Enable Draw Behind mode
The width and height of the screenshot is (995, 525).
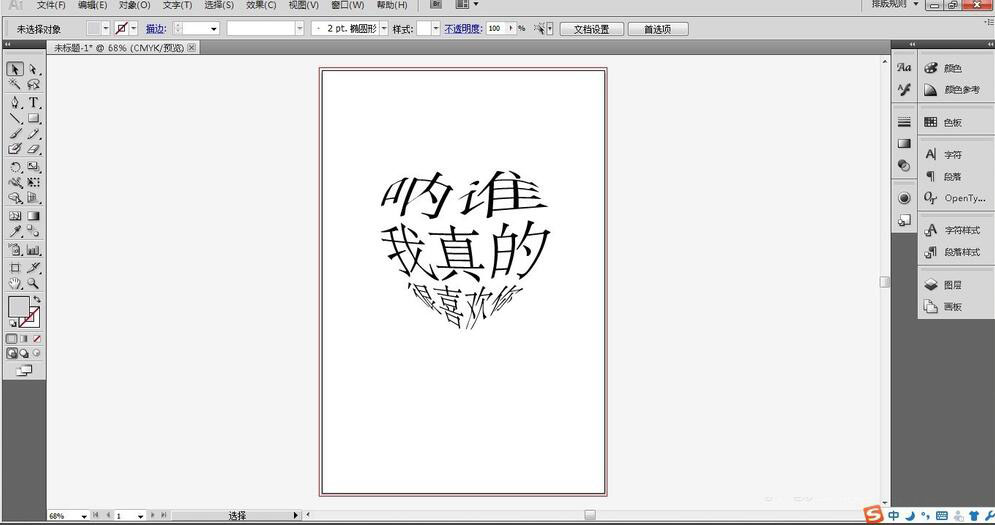24,354
